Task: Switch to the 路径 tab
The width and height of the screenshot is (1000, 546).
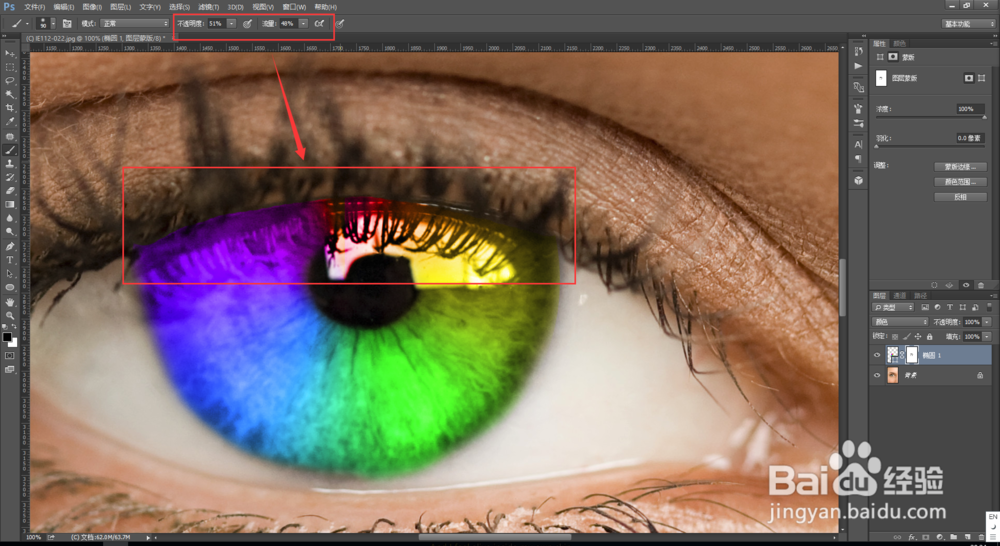Action: click(920, 295)
